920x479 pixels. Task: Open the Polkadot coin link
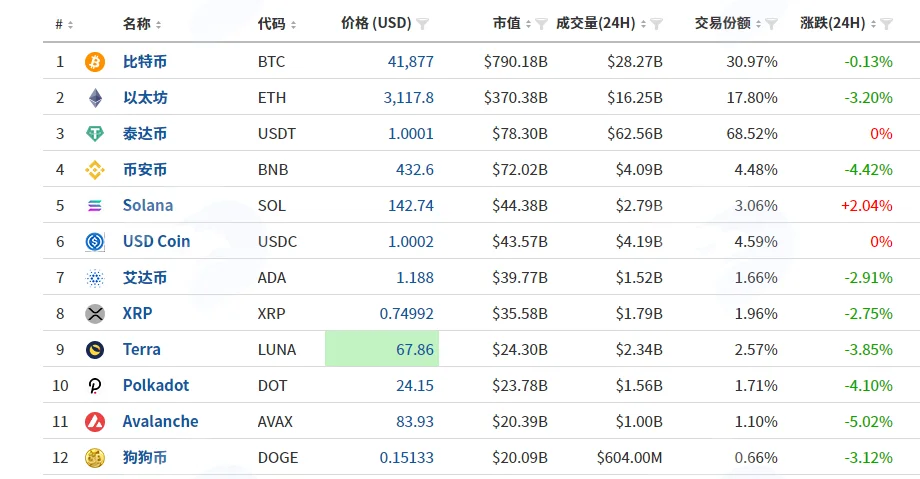coord(155,386)
